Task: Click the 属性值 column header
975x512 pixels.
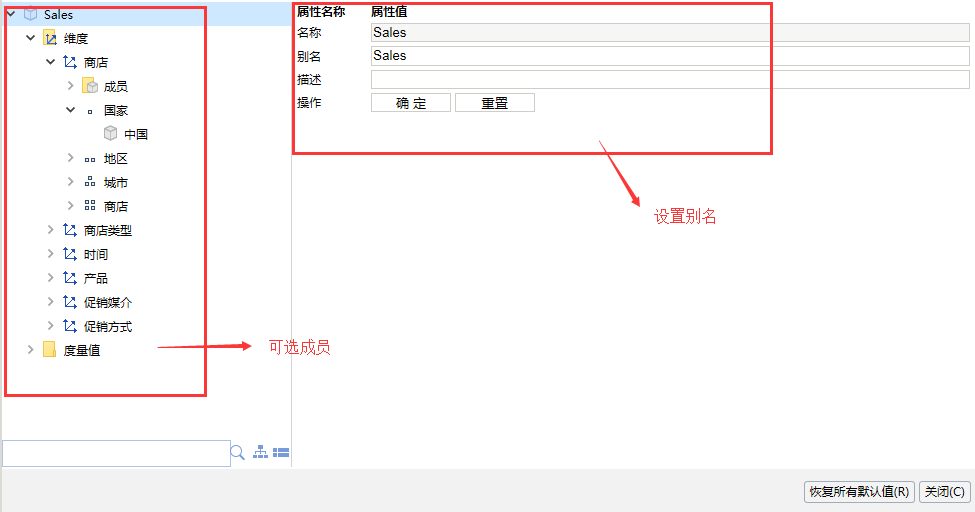Action: (x=389, y=11)
